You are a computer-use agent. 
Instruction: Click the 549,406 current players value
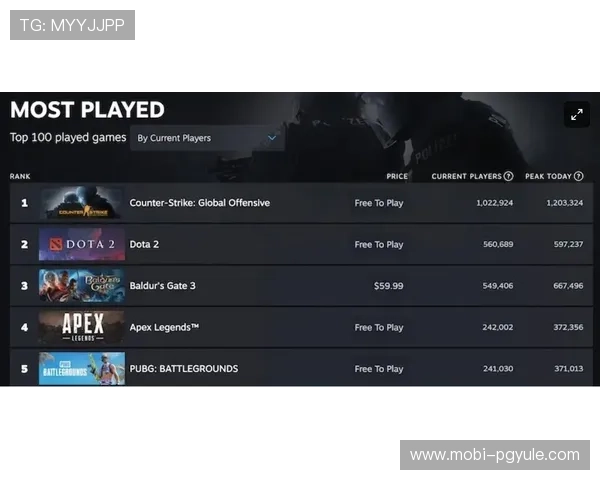[x=498, y=286]
